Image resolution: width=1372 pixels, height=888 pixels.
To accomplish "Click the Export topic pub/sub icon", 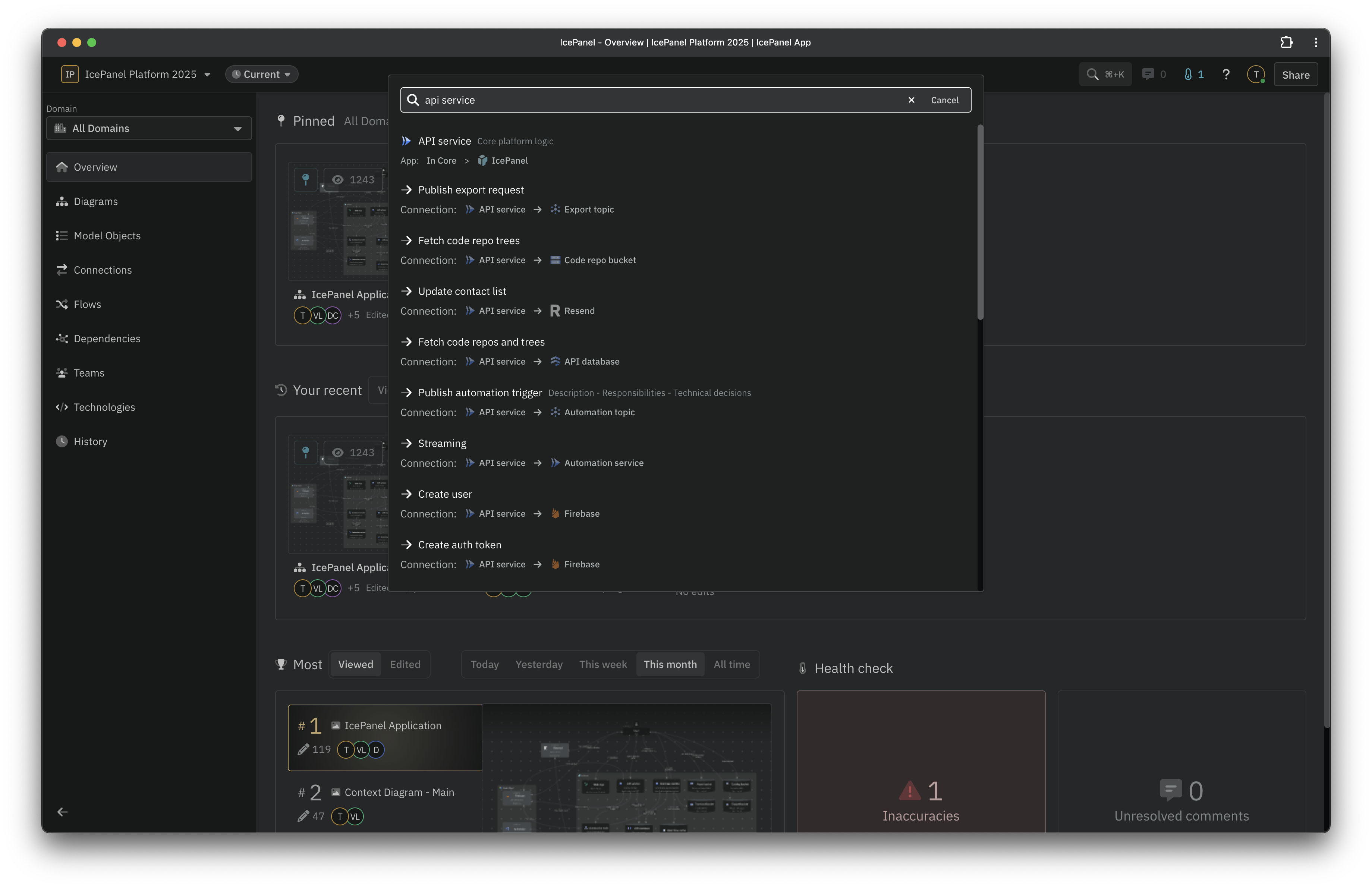I will point(554,209).
